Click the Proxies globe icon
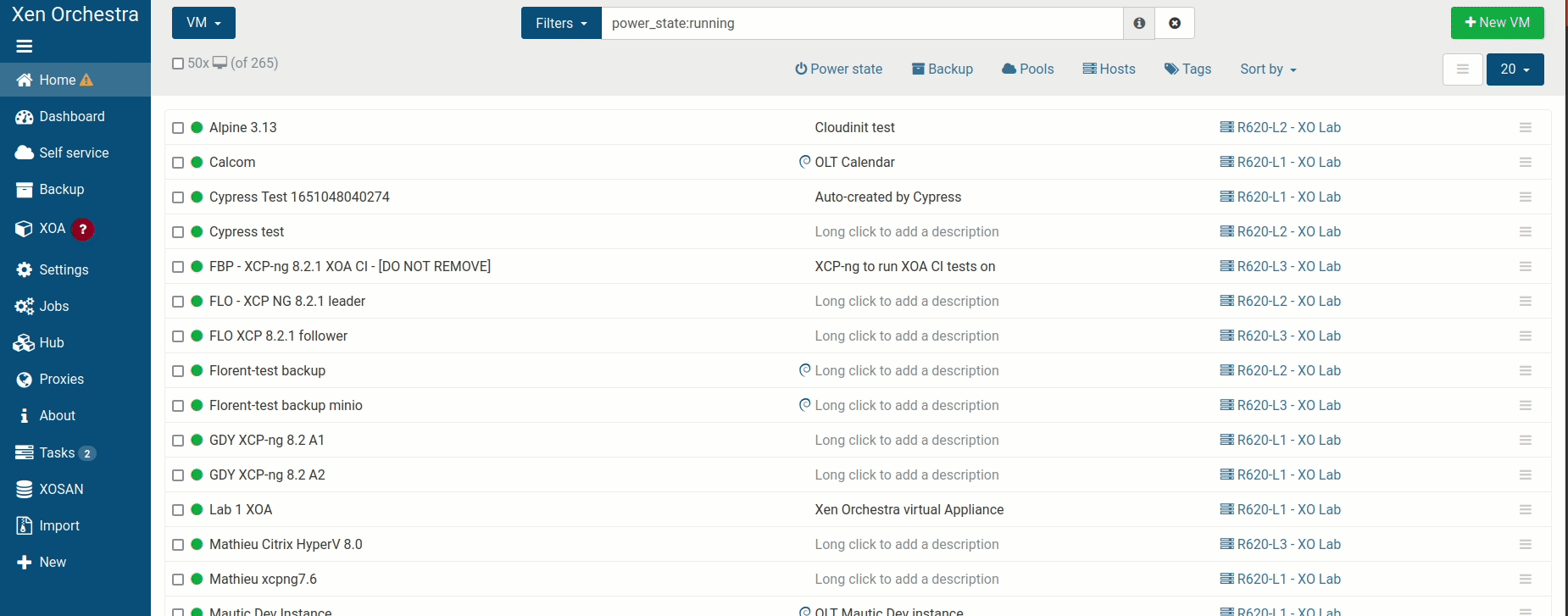1568x616 pixels. (x=24, y=379)
